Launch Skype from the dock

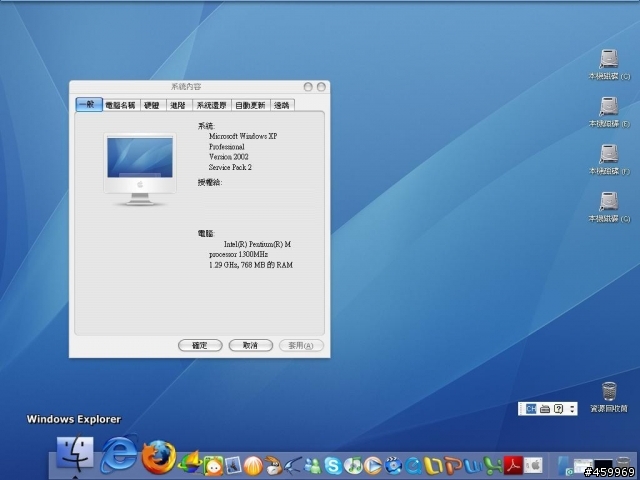[x=333, y=466]
